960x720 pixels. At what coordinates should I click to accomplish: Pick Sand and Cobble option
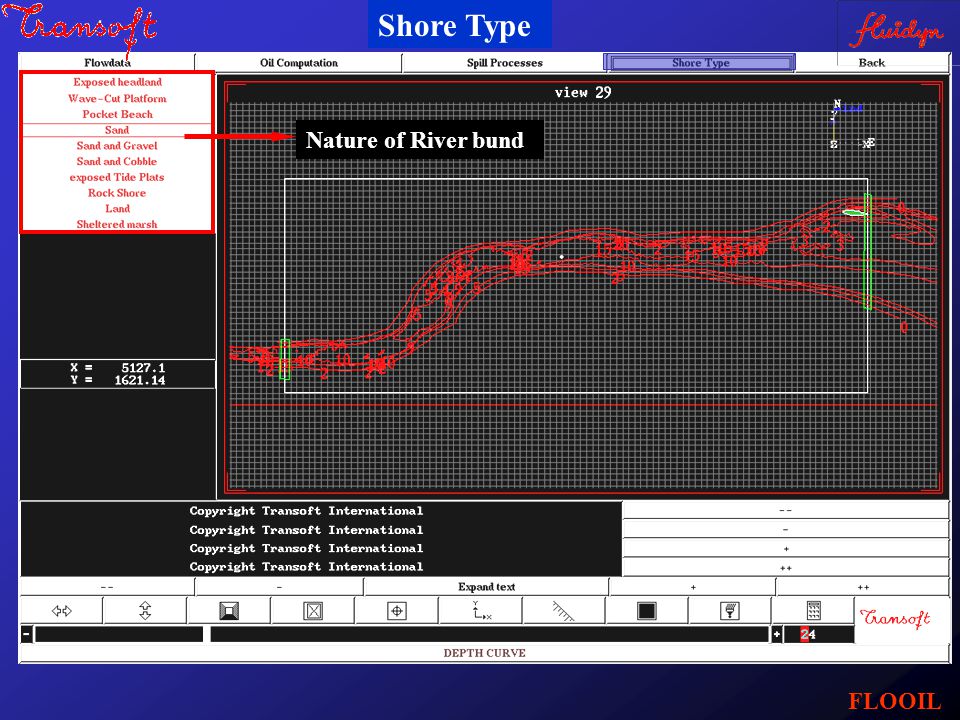pyautogui.click(x=118, y=162)
